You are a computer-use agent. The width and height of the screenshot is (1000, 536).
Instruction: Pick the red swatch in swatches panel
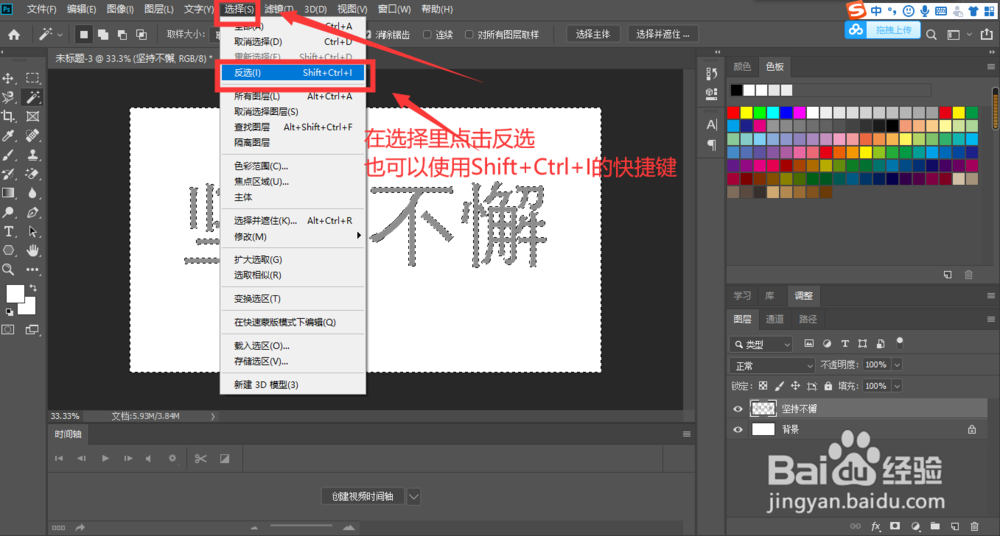pos(733,113)
